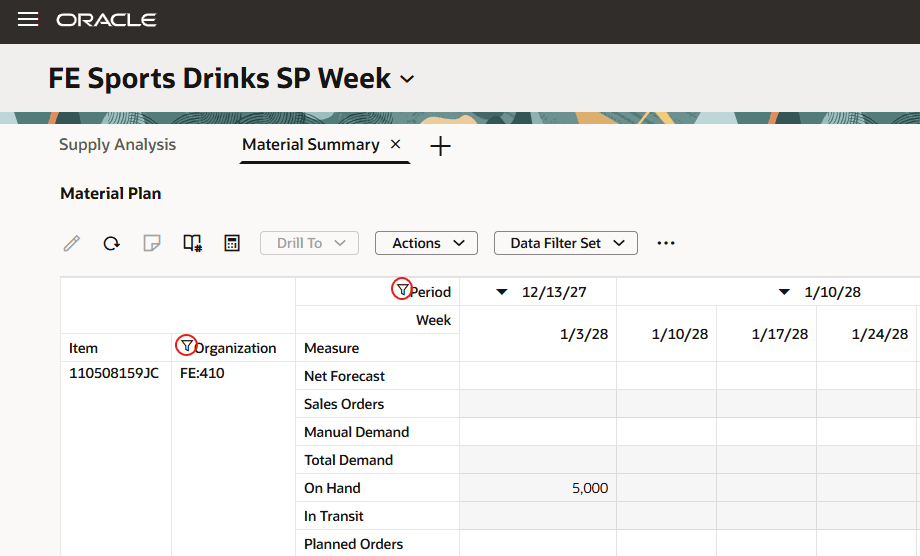This screenshot has height=556, width=920.
Task: Open the Actions dropdown menu
Action: coord(426,243)
